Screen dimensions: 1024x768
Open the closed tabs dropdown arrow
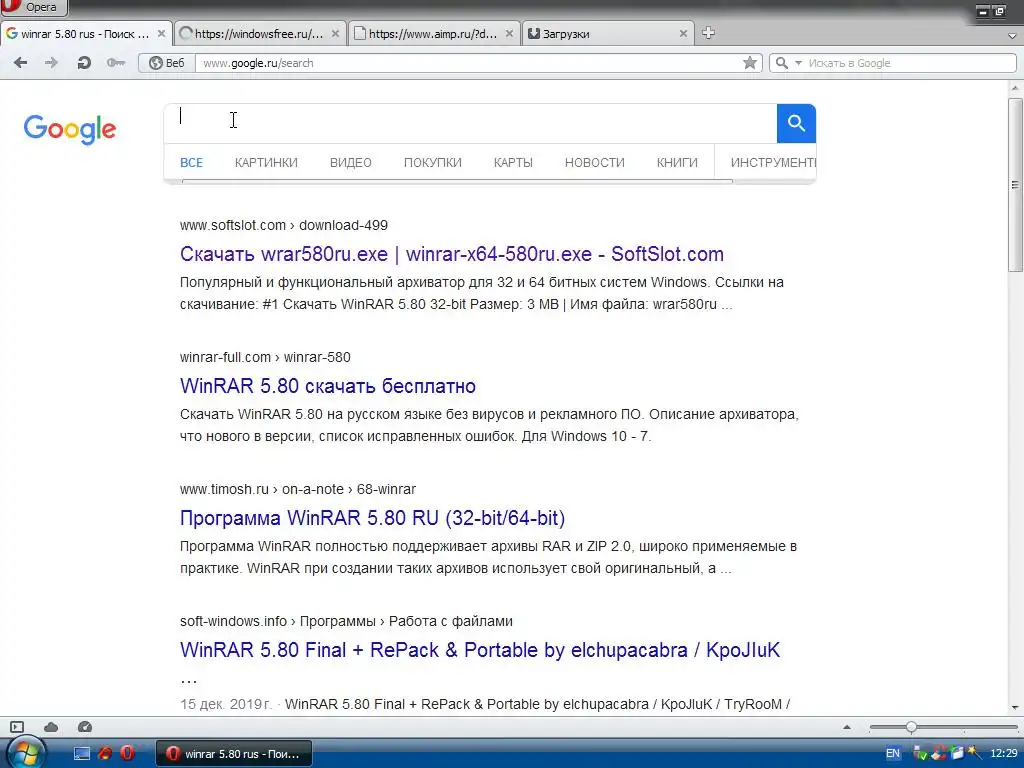[x=1012, y=37]
